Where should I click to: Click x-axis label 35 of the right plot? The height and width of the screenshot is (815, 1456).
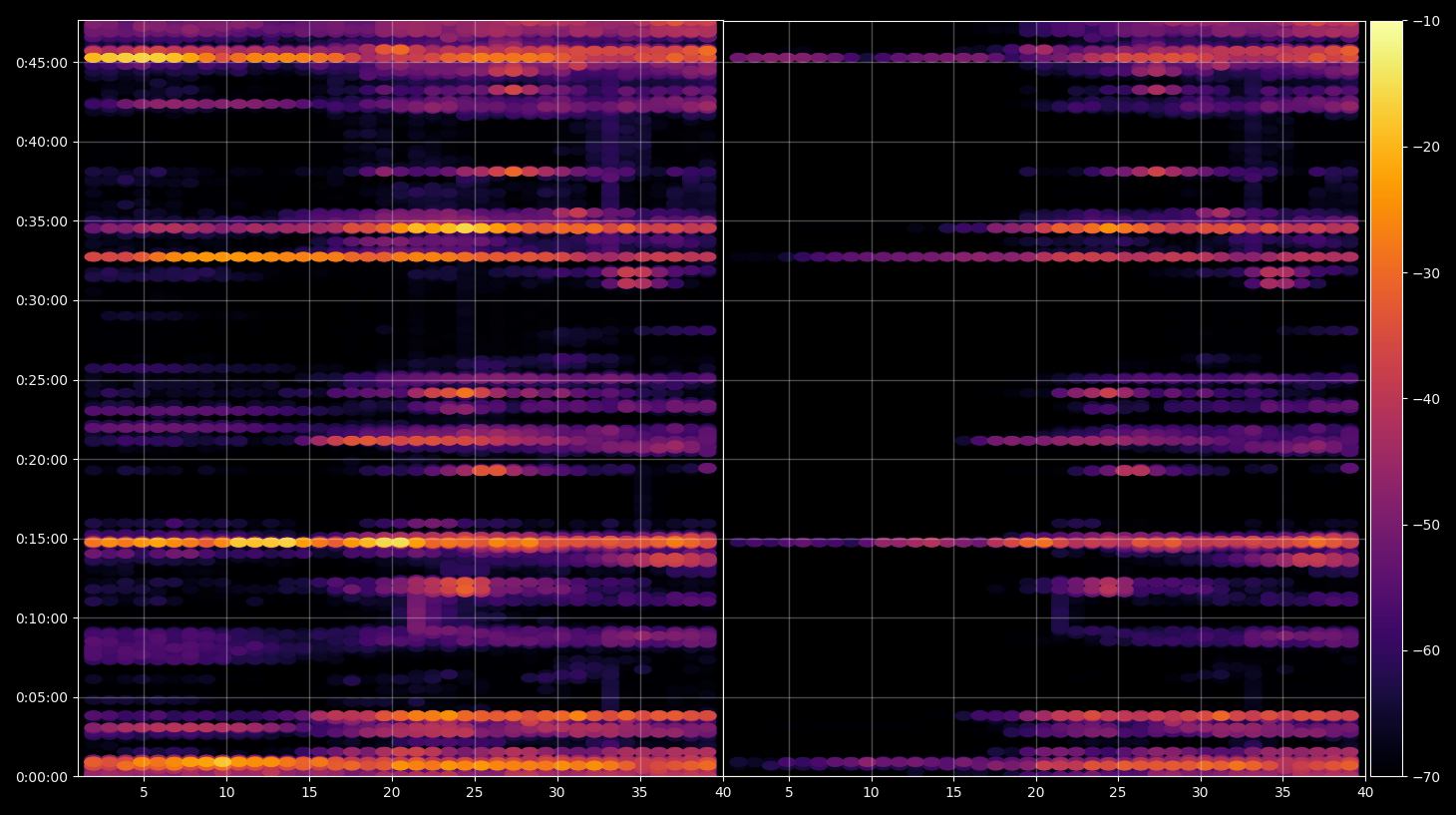(x=1282, y=793)
